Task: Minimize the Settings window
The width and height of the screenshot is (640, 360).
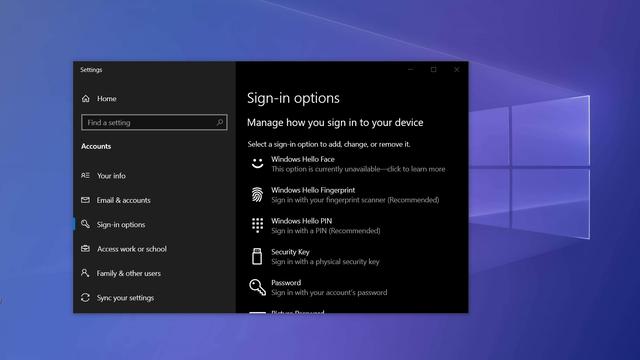Action: [411, 70]
